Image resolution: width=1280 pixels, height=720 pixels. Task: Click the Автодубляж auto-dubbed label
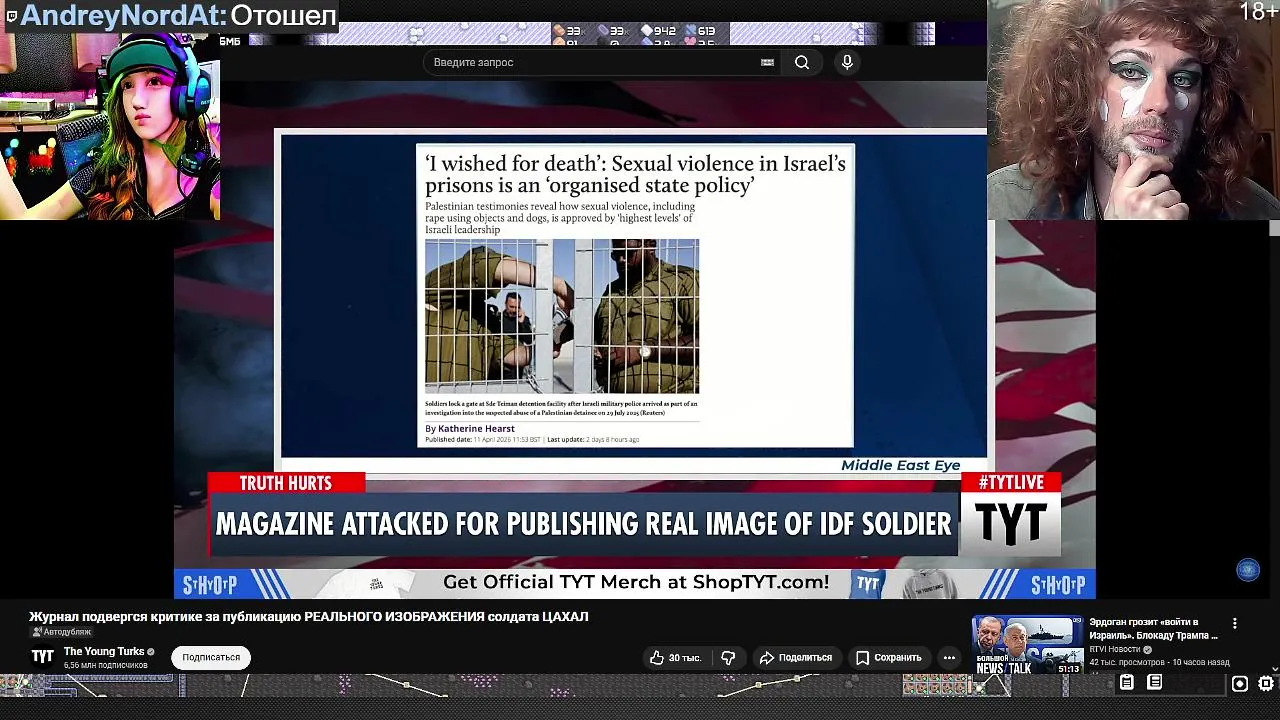(62, 632)
